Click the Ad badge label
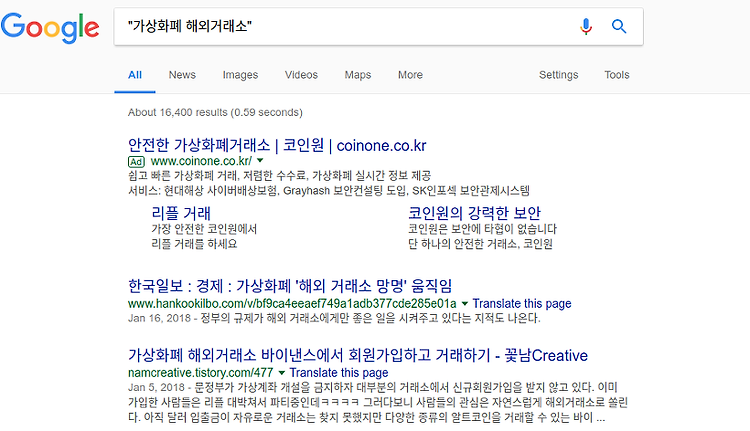Screen dimensions: 750x431 (136, 162)
